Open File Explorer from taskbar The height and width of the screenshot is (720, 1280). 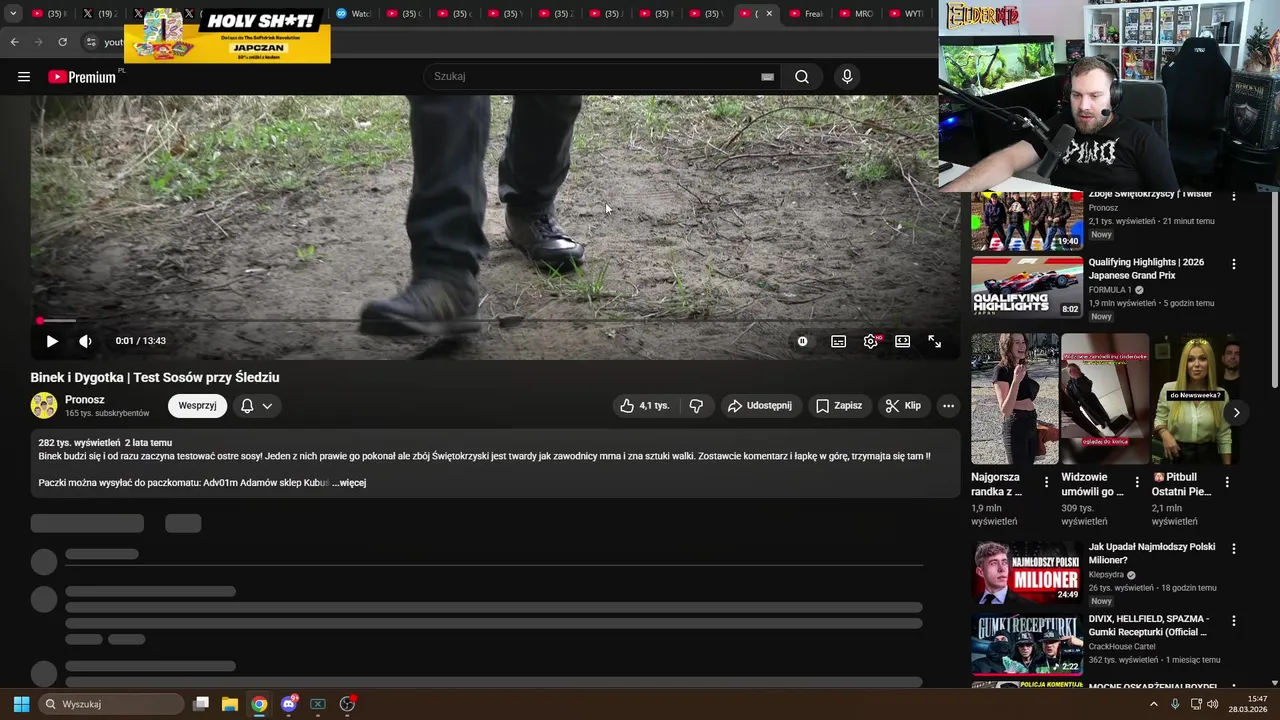(x=229, y=704)
